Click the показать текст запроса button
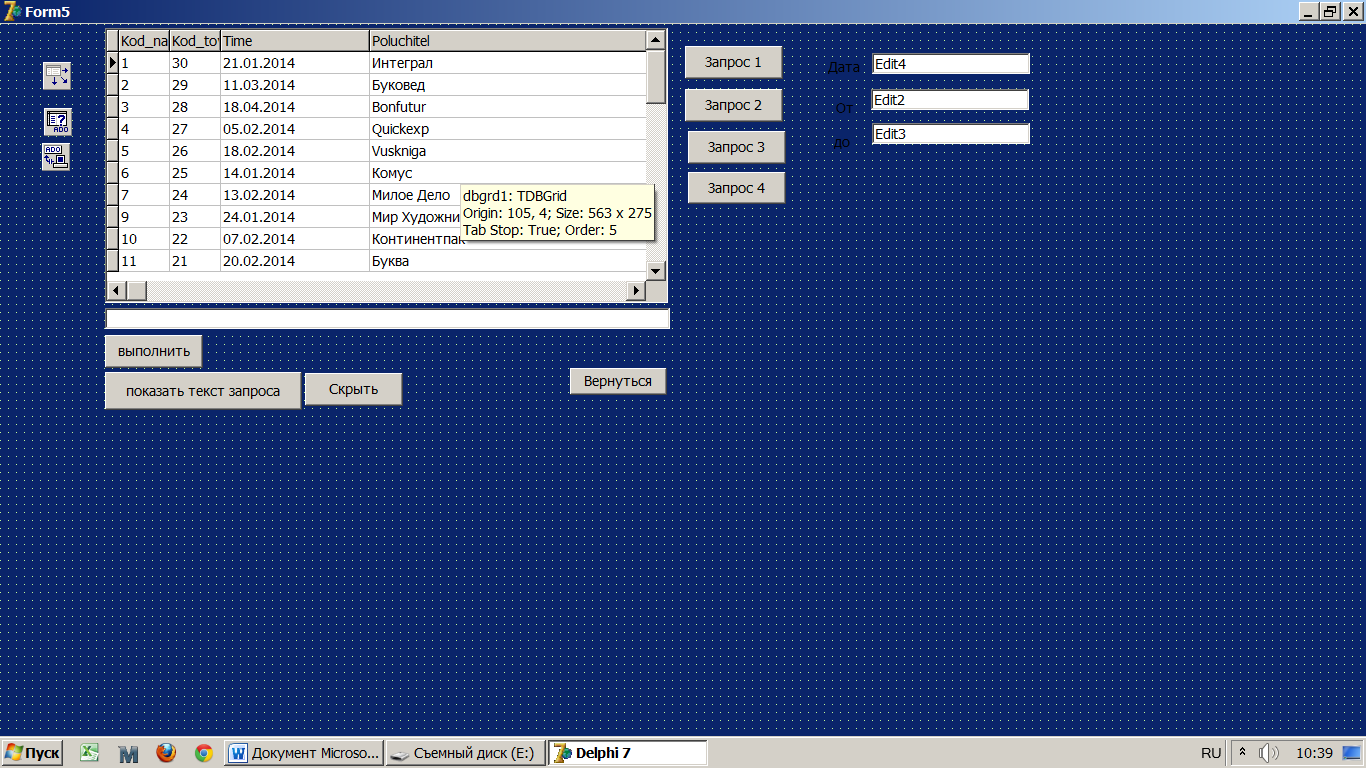 pyautogui.click(x=203, y=391)
